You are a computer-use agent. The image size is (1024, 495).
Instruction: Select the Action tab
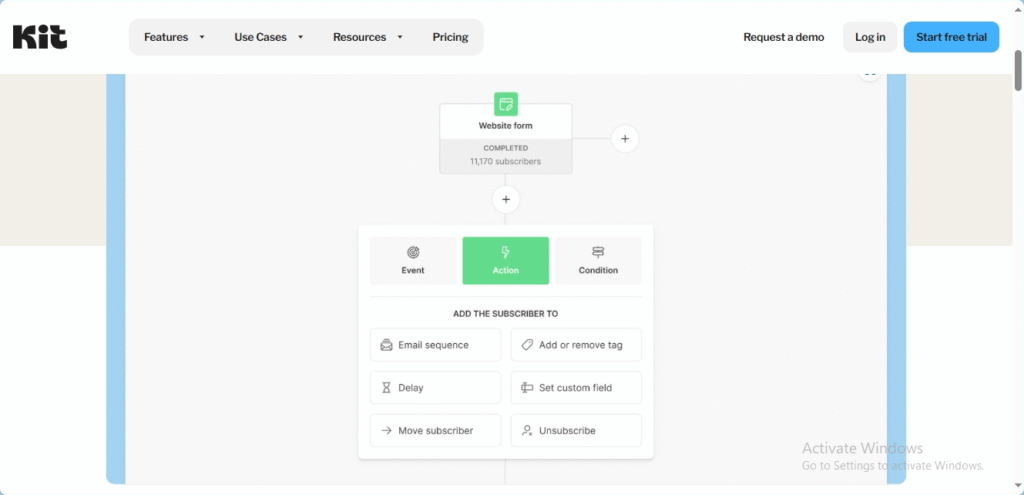(x=505, y=261)
